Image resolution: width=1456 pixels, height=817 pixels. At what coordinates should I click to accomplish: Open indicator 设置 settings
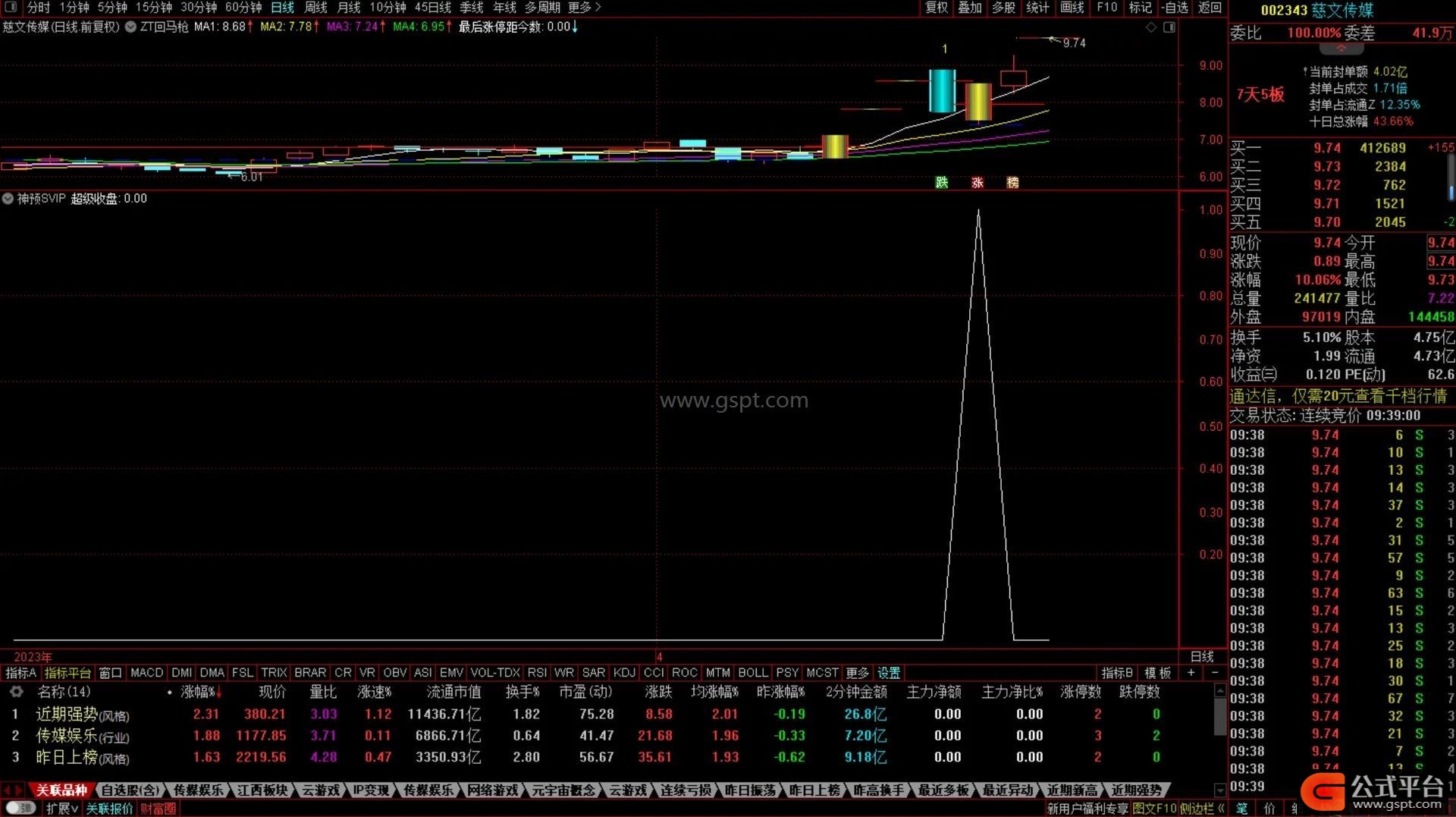coord(889,673)
